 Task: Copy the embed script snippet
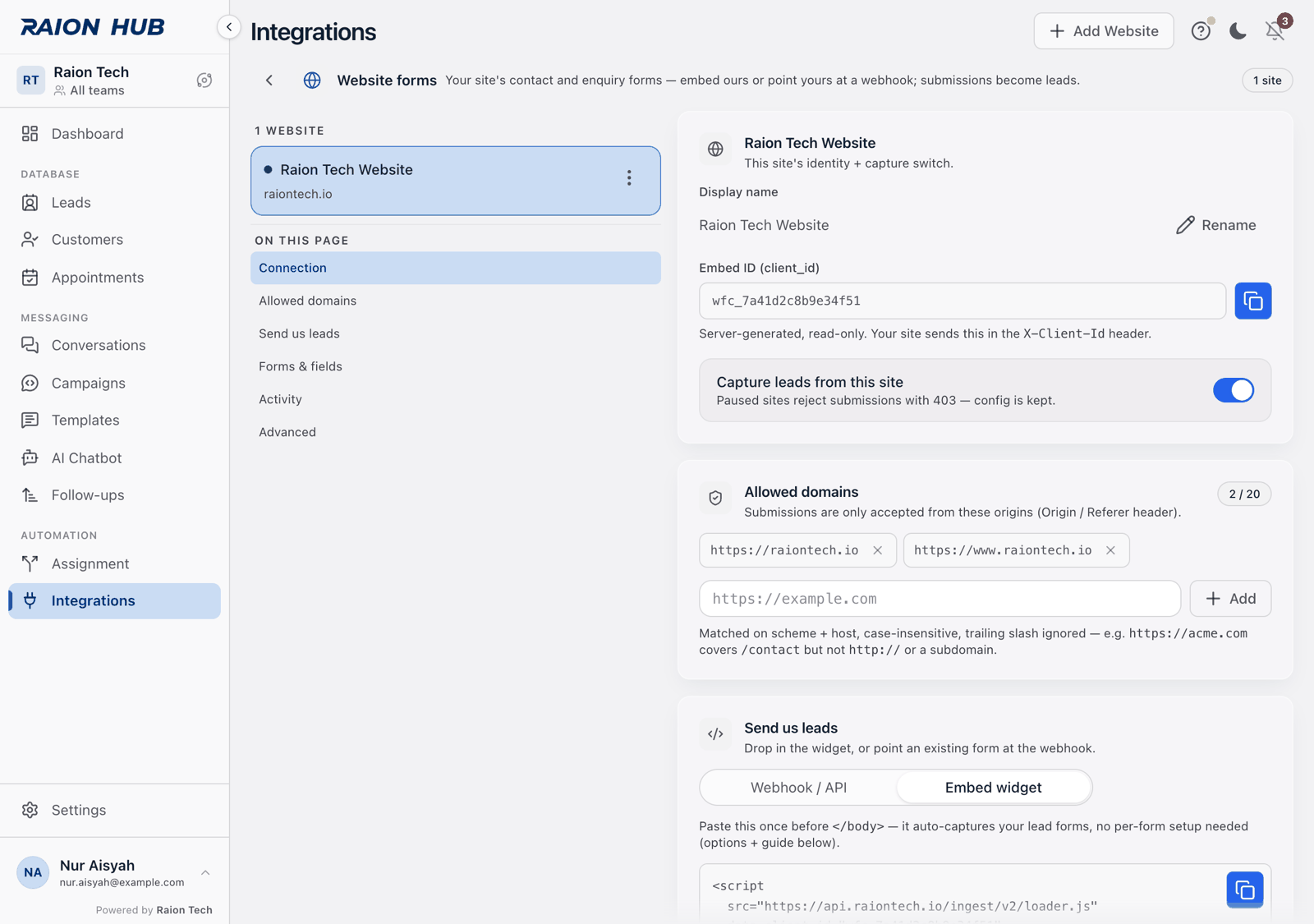click(x=1244, y=890)
